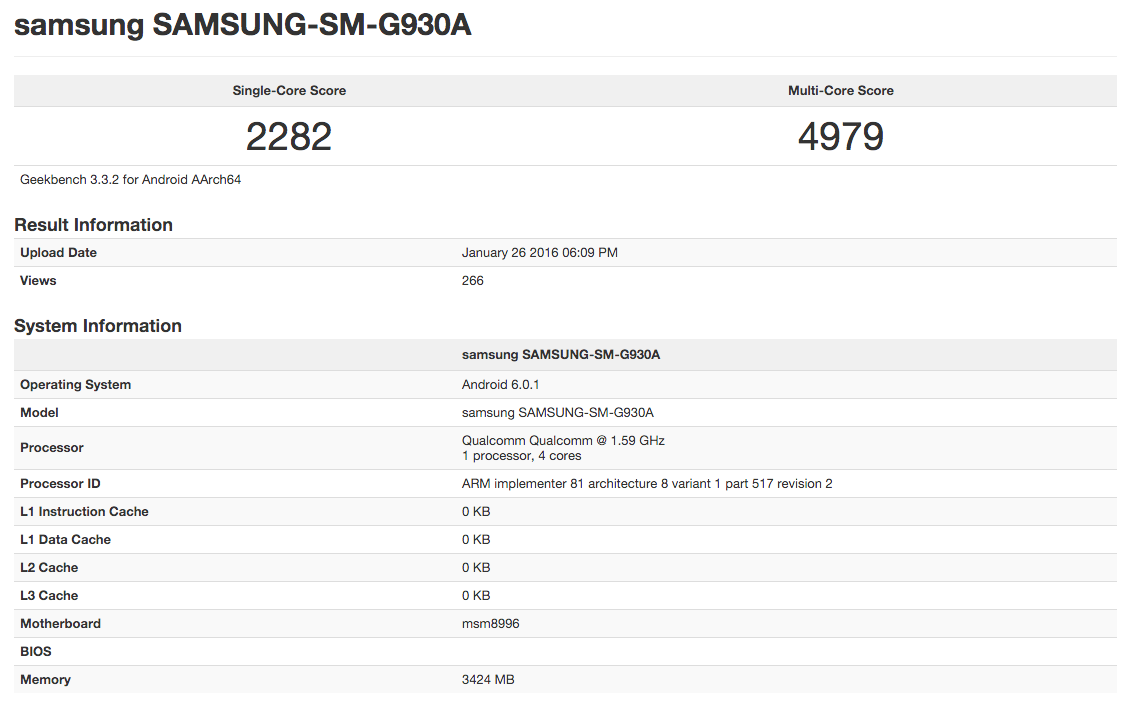Click the System Information section heading

point(98,326)
